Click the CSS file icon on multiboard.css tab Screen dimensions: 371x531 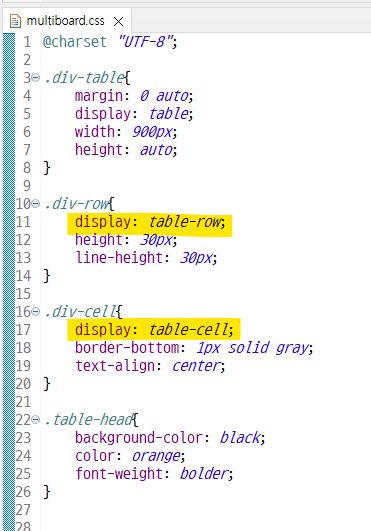point(15,21)
